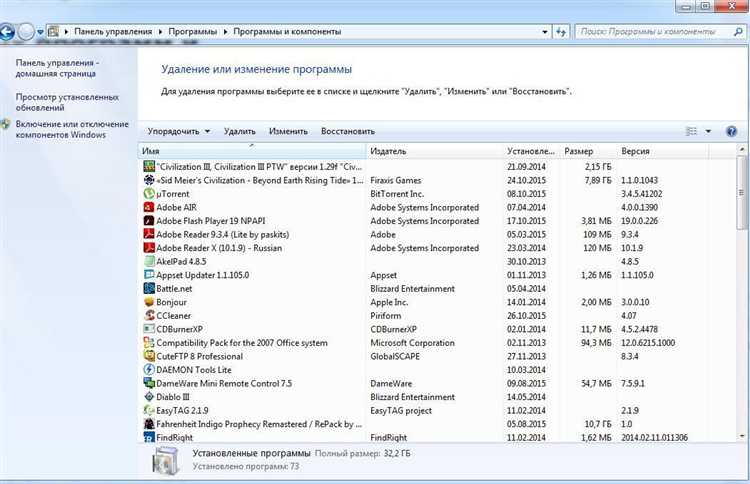Click the Piriform publisher cell

pyautogui.click(x=386, y=316)
